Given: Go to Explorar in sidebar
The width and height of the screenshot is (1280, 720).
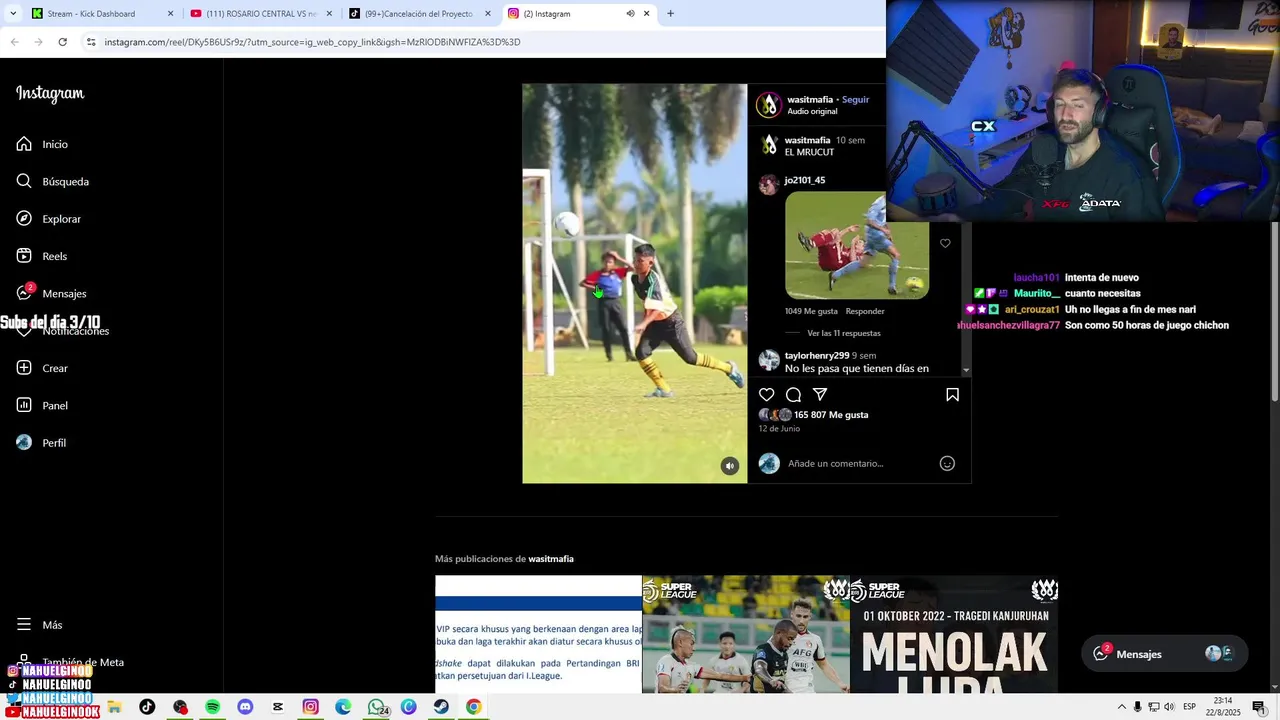Looking at the screenshot, I should point(49,219).
